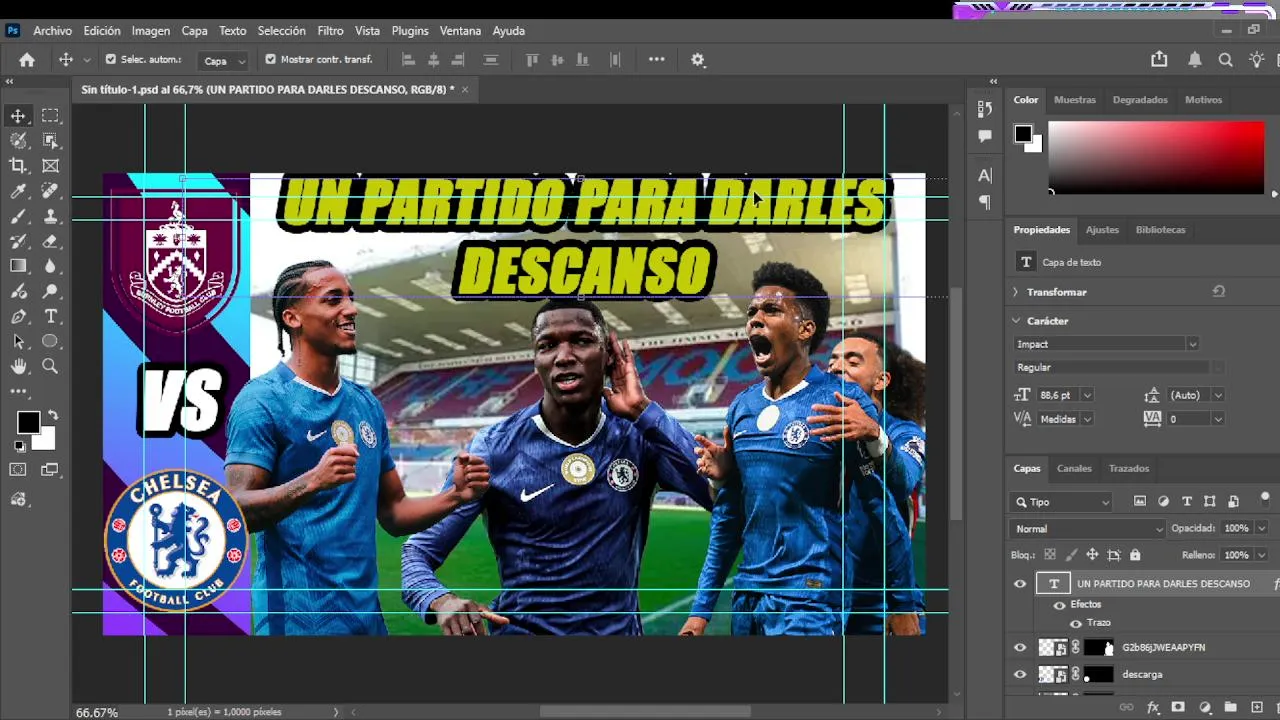Open the Share export button
Screen dimensions: 1280x720
coord(1159,60)
